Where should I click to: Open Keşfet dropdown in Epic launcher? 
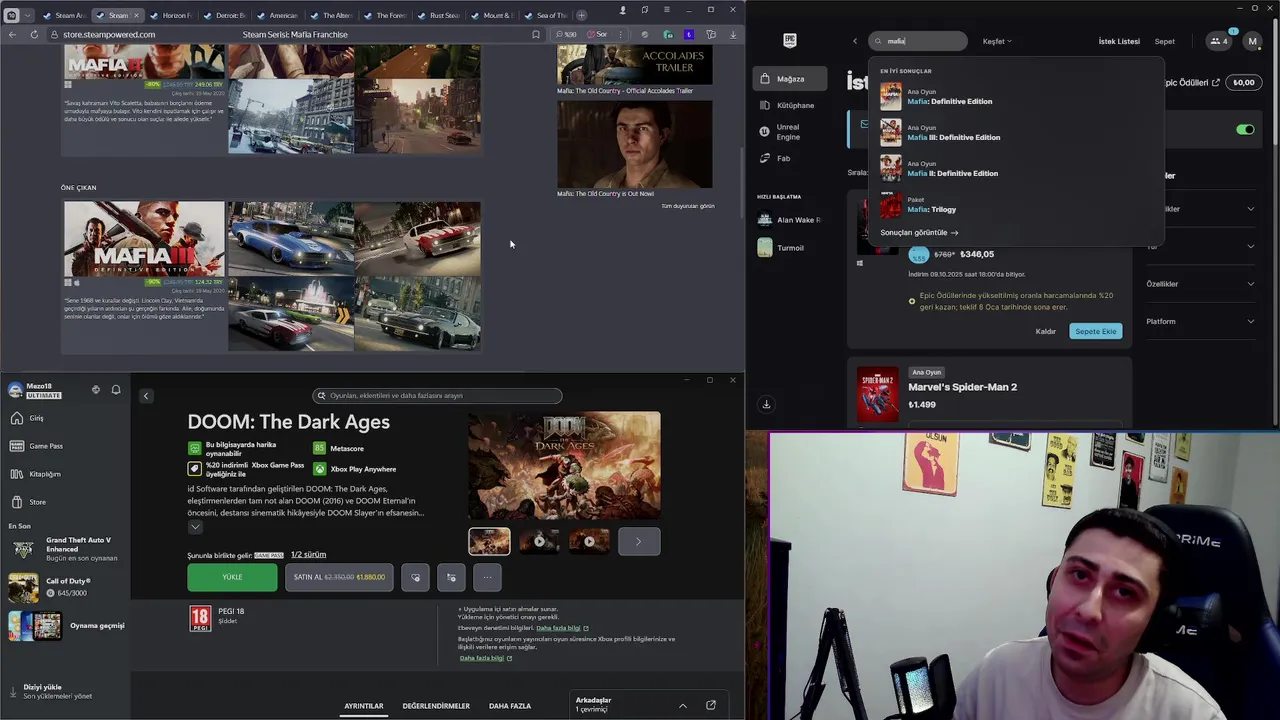(x=997, y=41)
